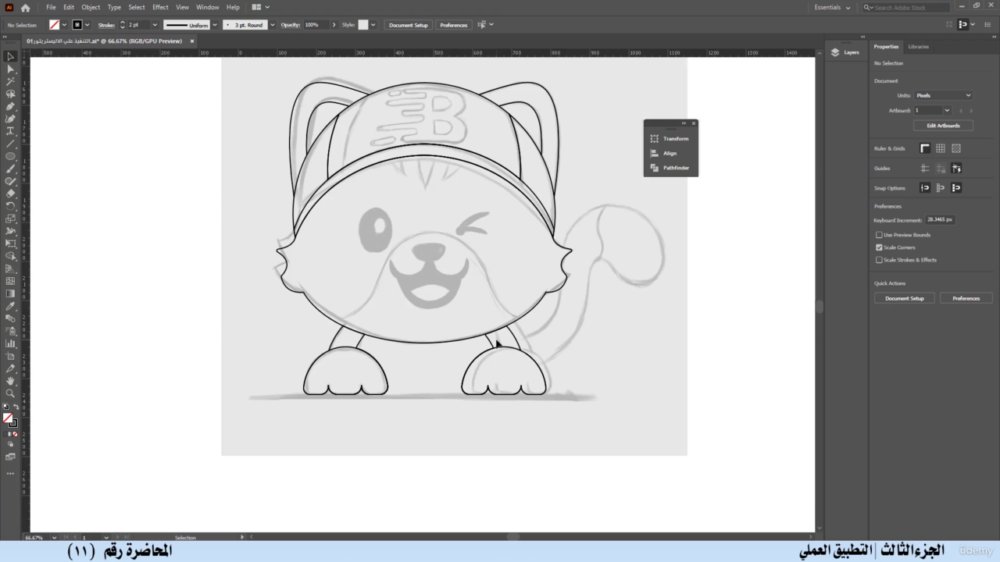
Task: Click the fill box in toolbar
Action: tap(8, 418)
